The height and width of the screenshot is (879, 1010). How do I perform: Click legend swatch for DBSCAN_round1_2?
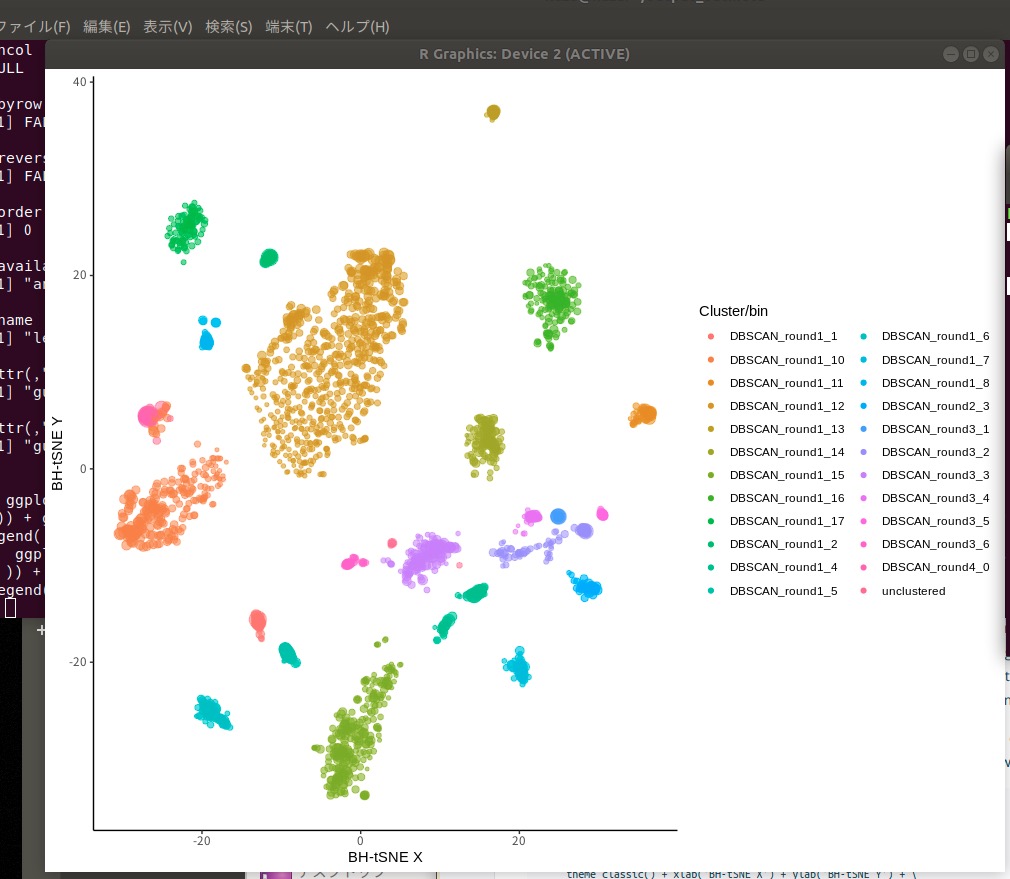pyautogui.click(x=710, y=544)
